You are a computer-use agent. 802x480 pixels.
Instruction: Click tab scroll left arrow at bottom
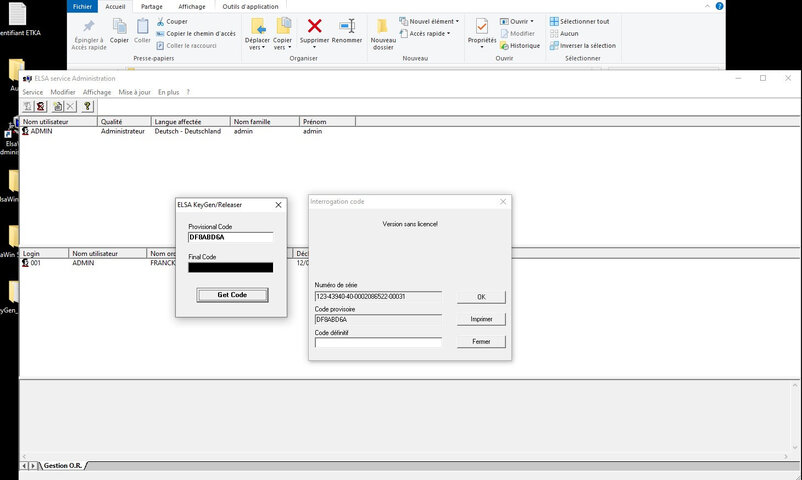pos(24,466)
